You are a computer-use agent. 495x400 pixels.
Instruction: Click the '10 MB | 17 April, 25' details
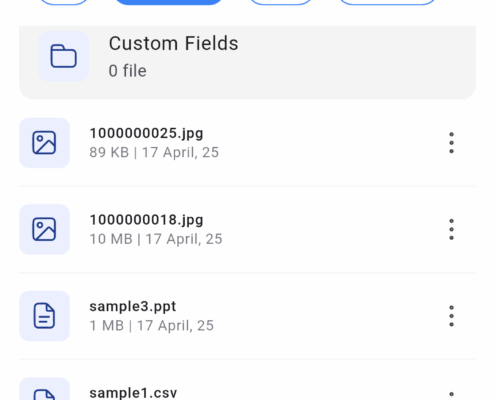(156, 239)
